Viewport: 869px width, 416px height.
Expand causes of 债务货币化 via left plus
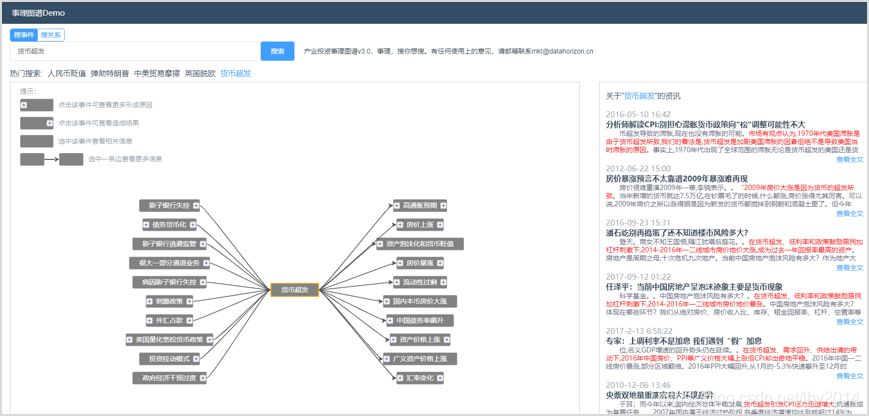point(147,225)
